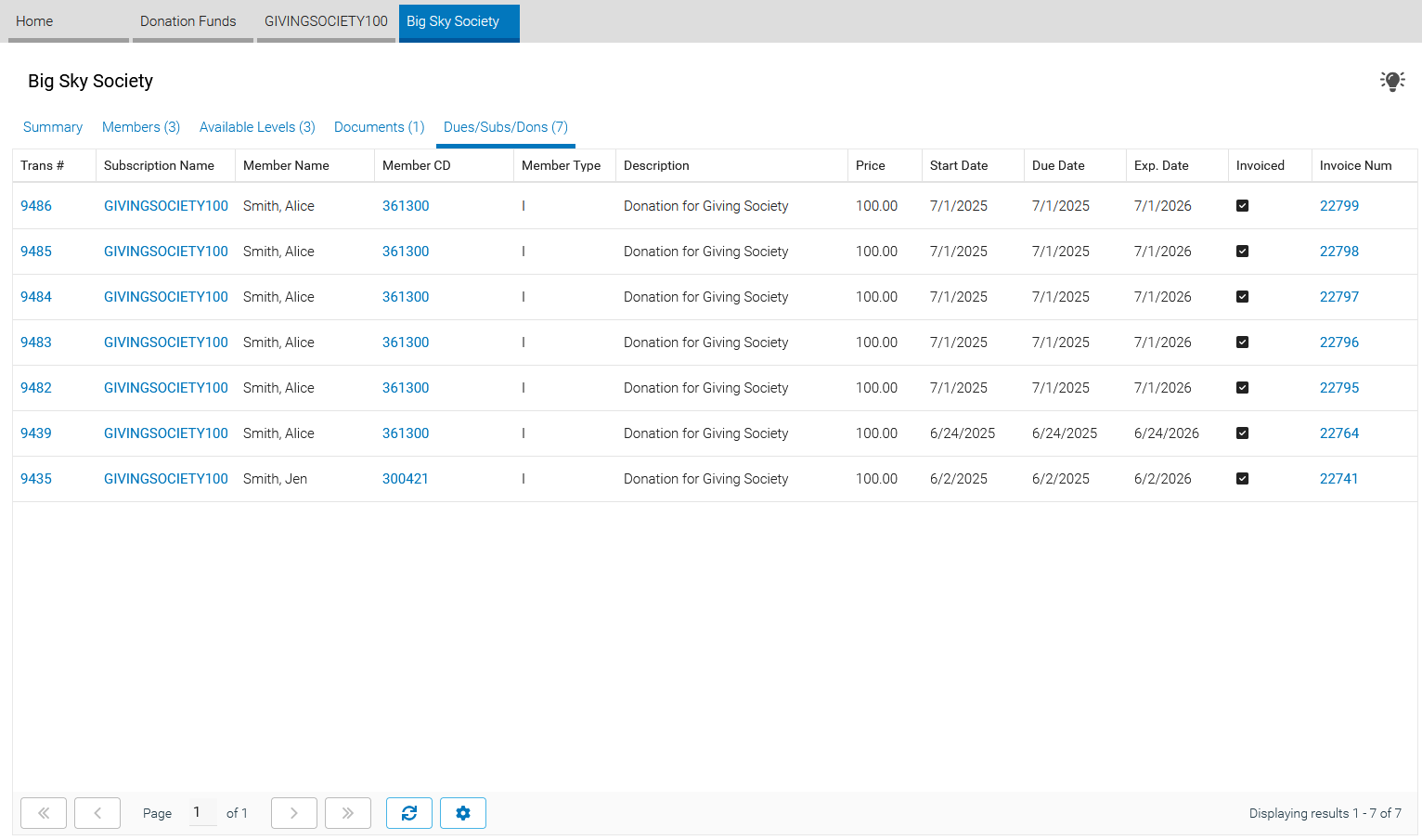Open grid settings gear button

point(463,813)
